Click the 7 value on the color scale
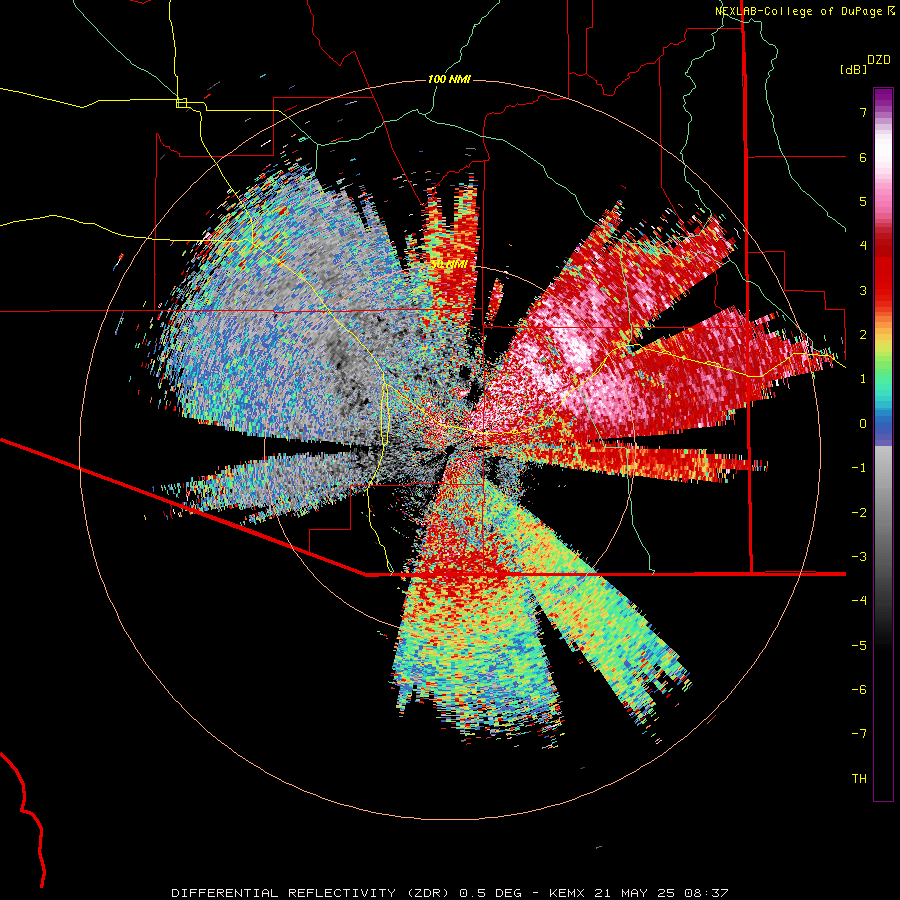900x900 pixels. pyautogui.click(x=863, y=112)
